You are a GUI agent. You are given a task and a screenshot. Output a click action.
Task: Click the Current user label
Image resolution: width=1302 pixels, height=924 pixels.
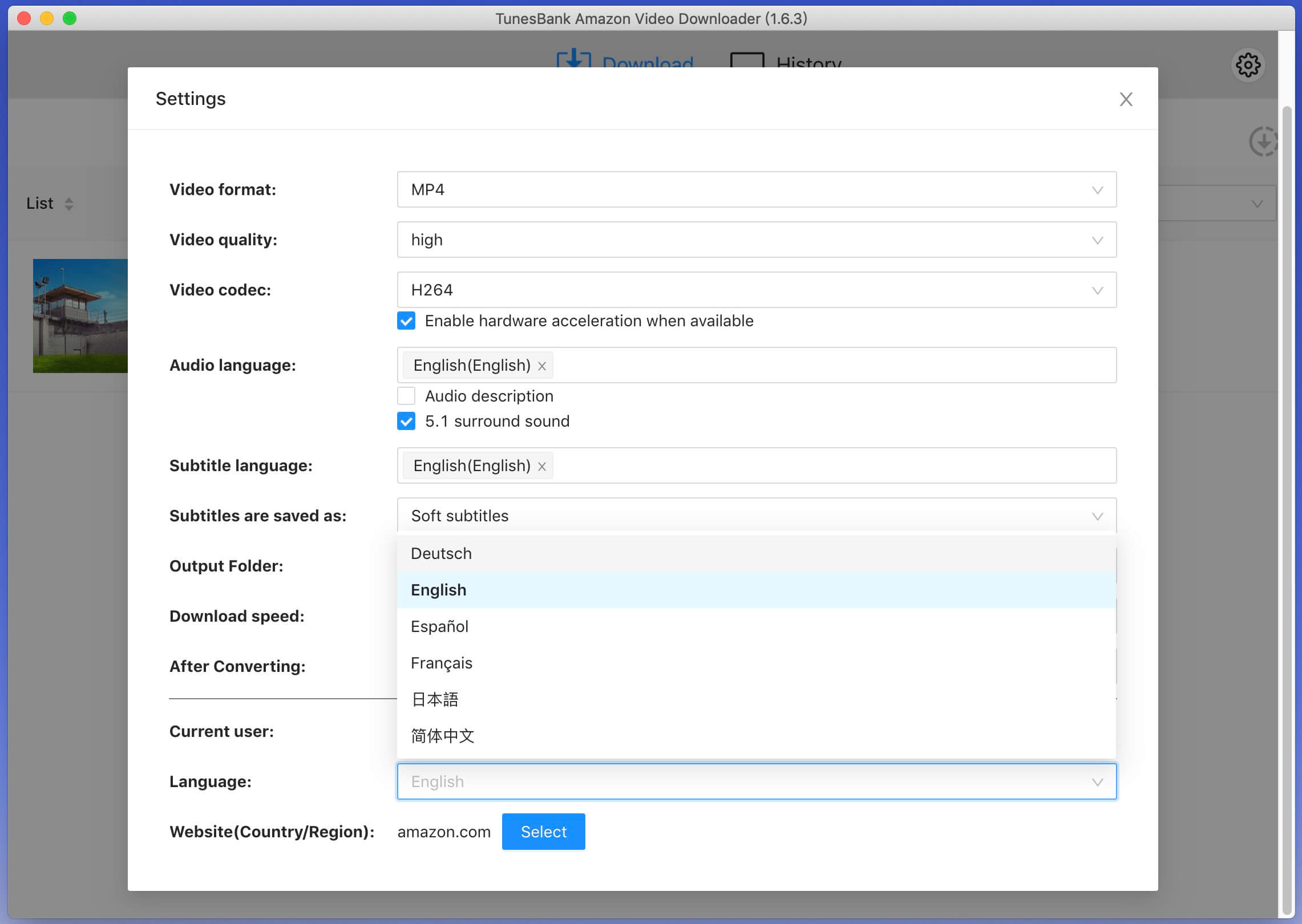(x=221, y=731)
